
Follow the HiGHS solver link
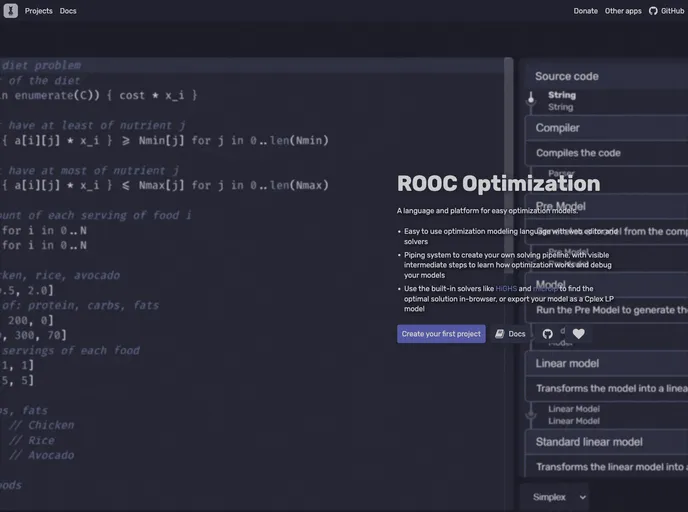[506, 289]
